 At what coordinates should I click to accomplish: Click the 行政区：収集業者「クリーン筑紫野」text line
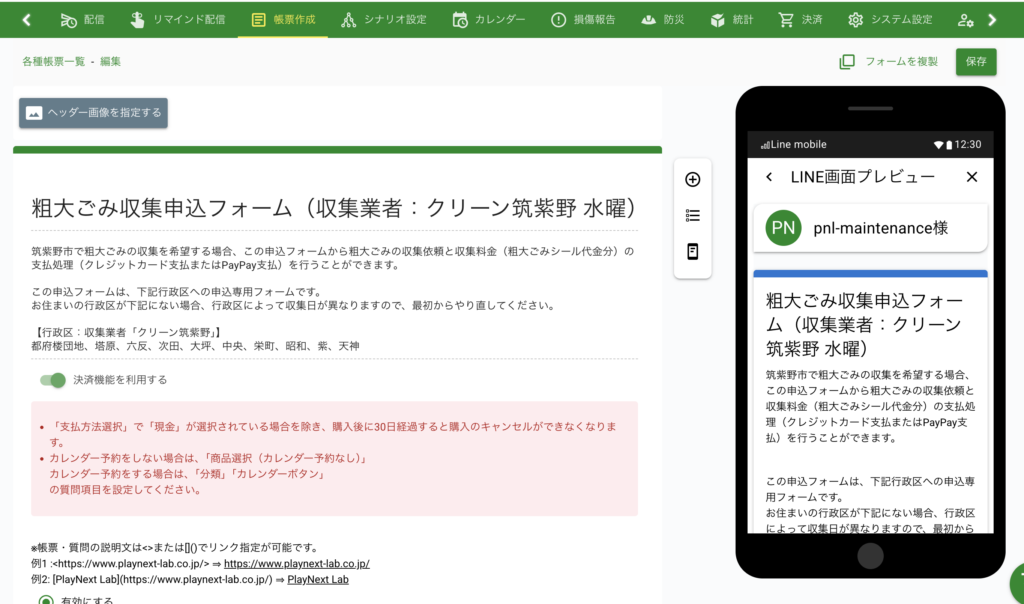[127, 332]
